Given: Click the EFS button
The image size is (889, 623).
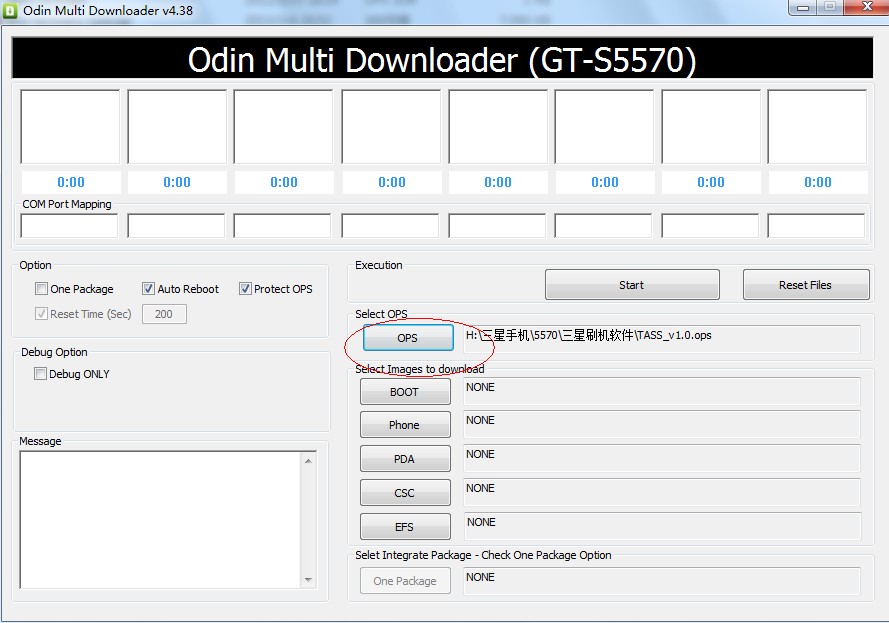Looking at the screenshot, I should pyautogui.click(x=405, y=527).
